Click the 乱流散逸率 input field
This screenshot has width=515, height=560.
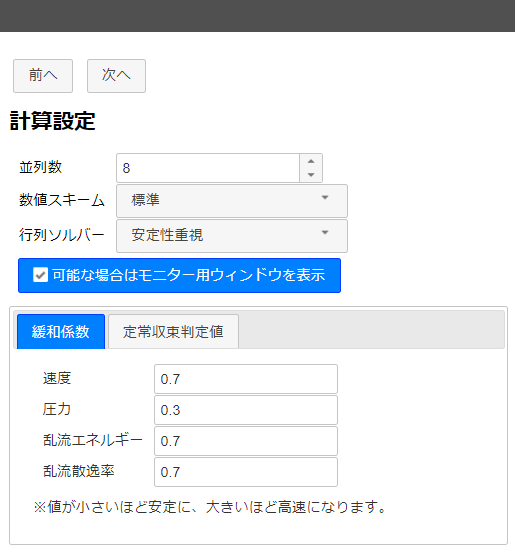[246, 472]
